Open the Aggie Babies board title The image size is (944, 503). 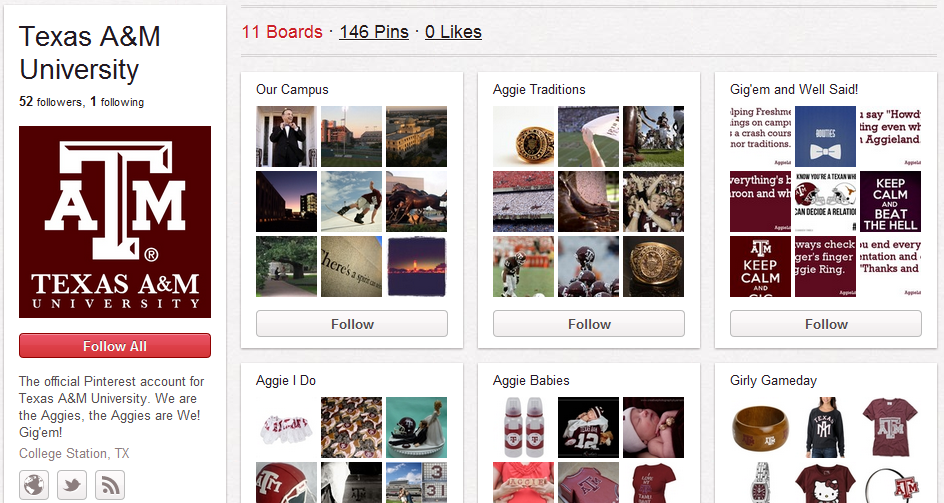pos(531,381)
